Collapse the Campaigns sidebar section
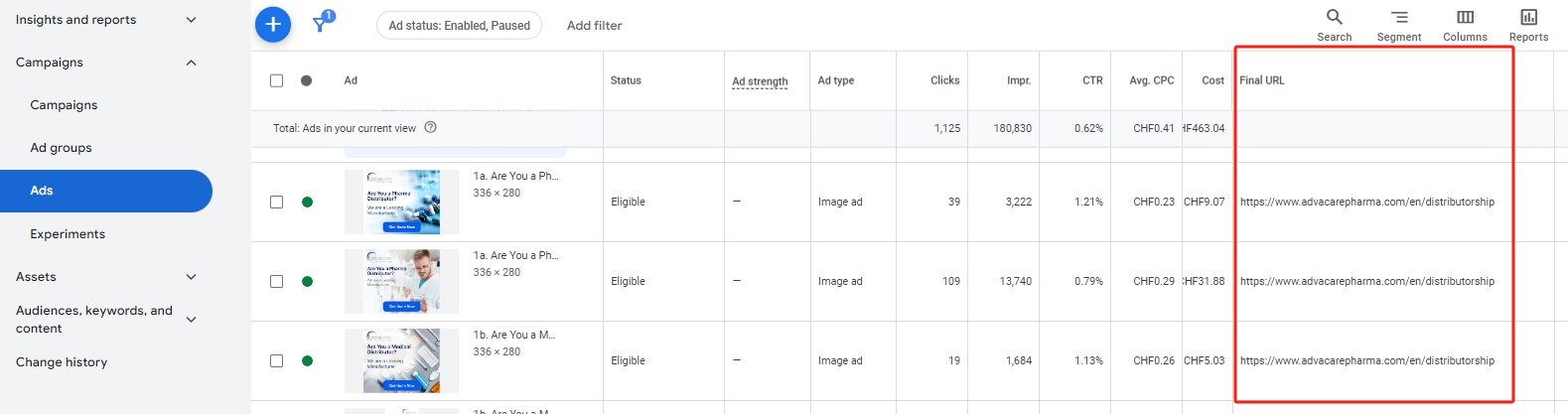The width and height of the screenshot is (1568, 414). 192,63
